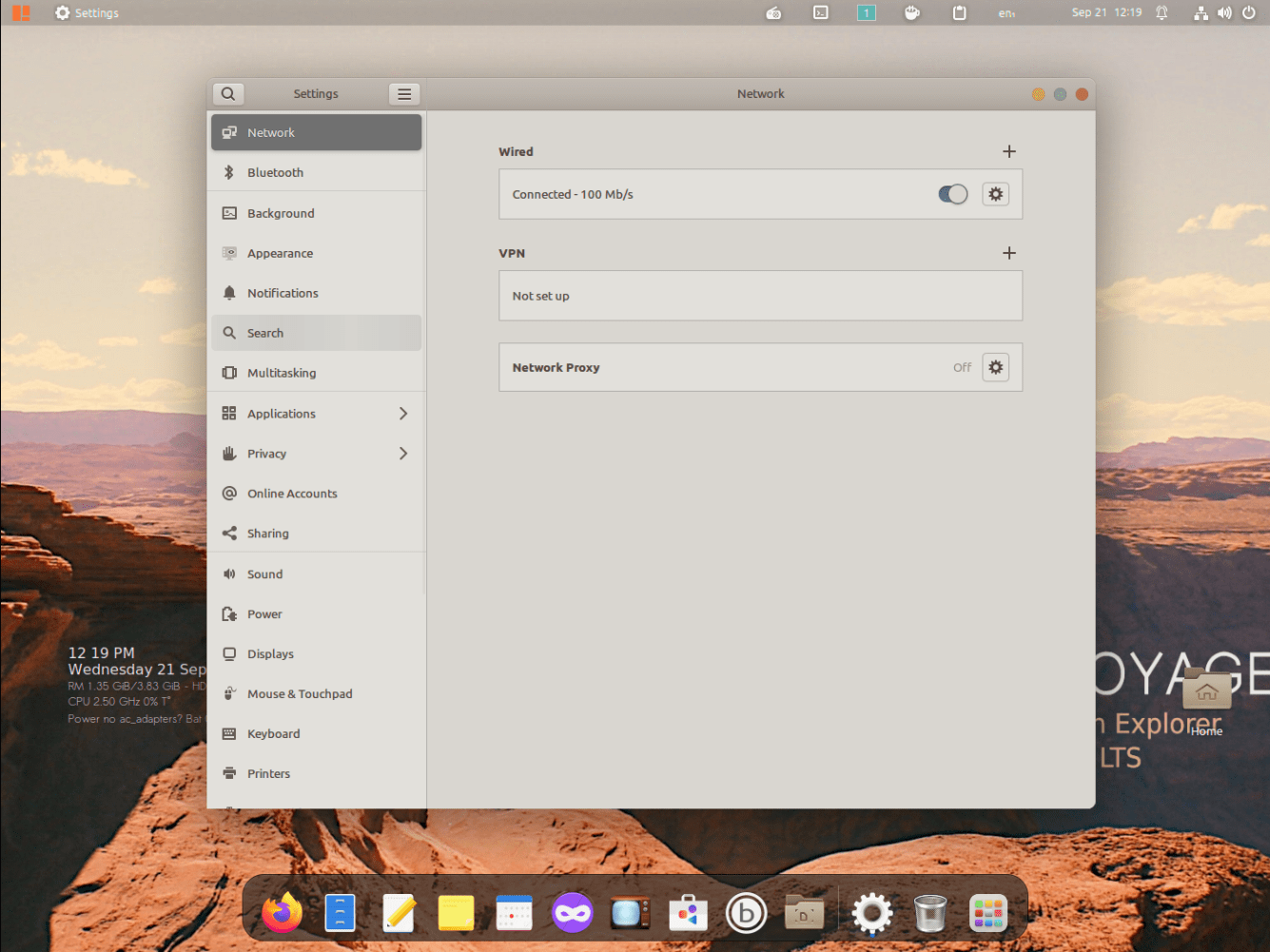Click the Caffeine cup indicator in the panel
Viewport: 1270px width, 952px height.
[912, 12]
